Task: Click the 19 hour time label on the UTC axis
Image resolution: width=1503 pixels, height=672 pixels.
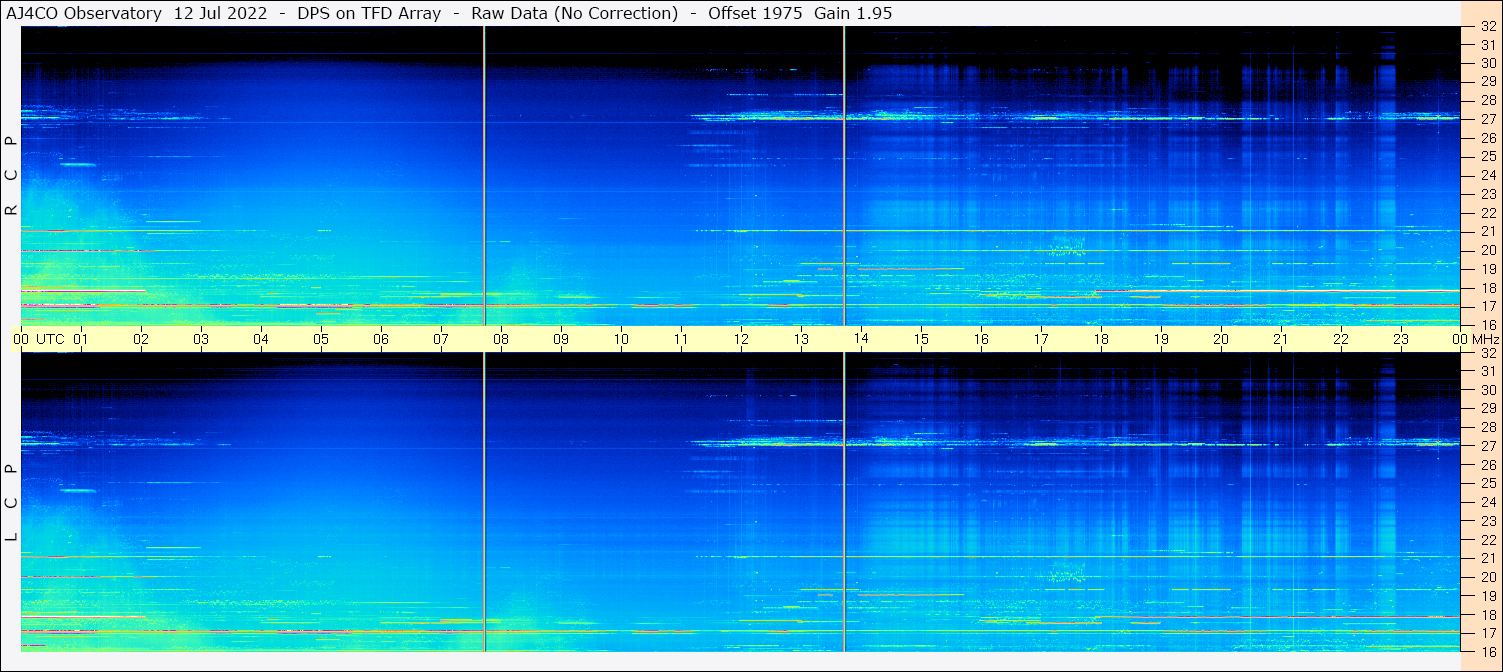Action: tap(1161, 339)
